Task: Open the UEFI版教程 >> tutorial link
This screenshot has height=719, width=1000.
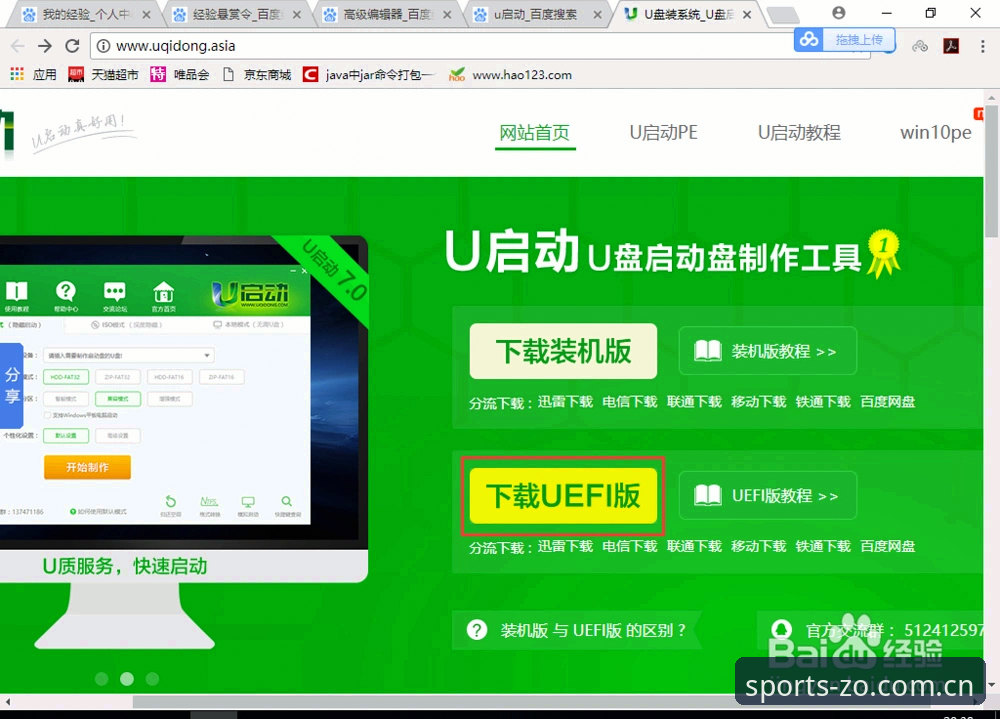Action: (768, 496)
